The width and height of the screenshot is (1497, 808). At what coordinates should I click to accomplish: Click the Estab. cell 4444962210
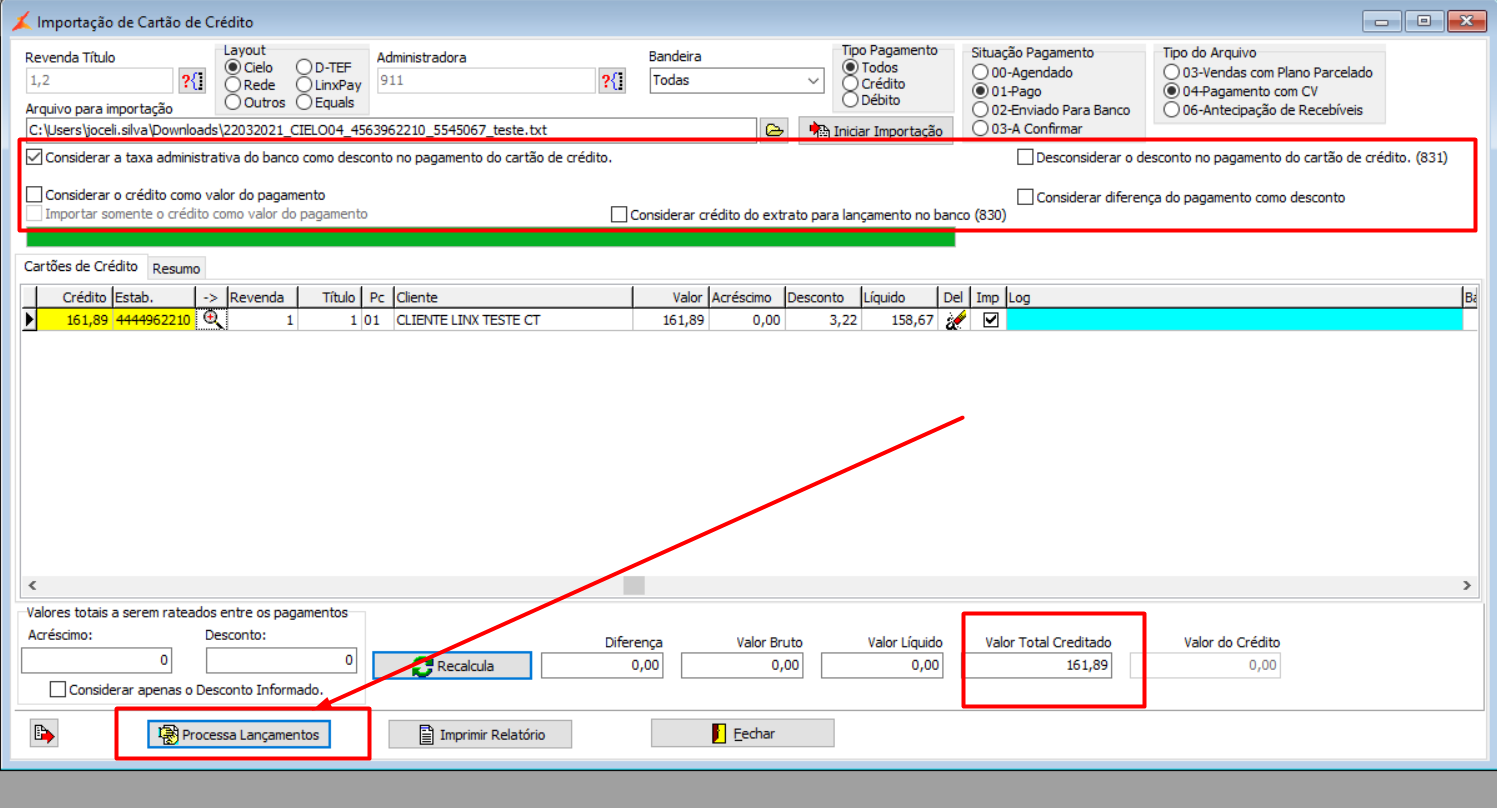154,320
